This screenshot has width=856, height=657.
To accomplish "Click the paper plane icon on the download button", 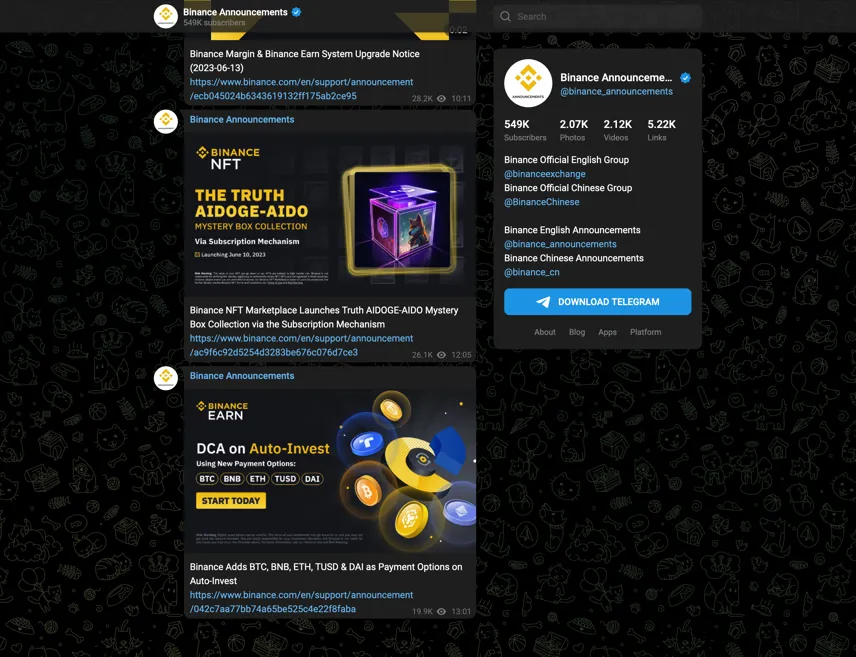I will [x=543, y=302].
